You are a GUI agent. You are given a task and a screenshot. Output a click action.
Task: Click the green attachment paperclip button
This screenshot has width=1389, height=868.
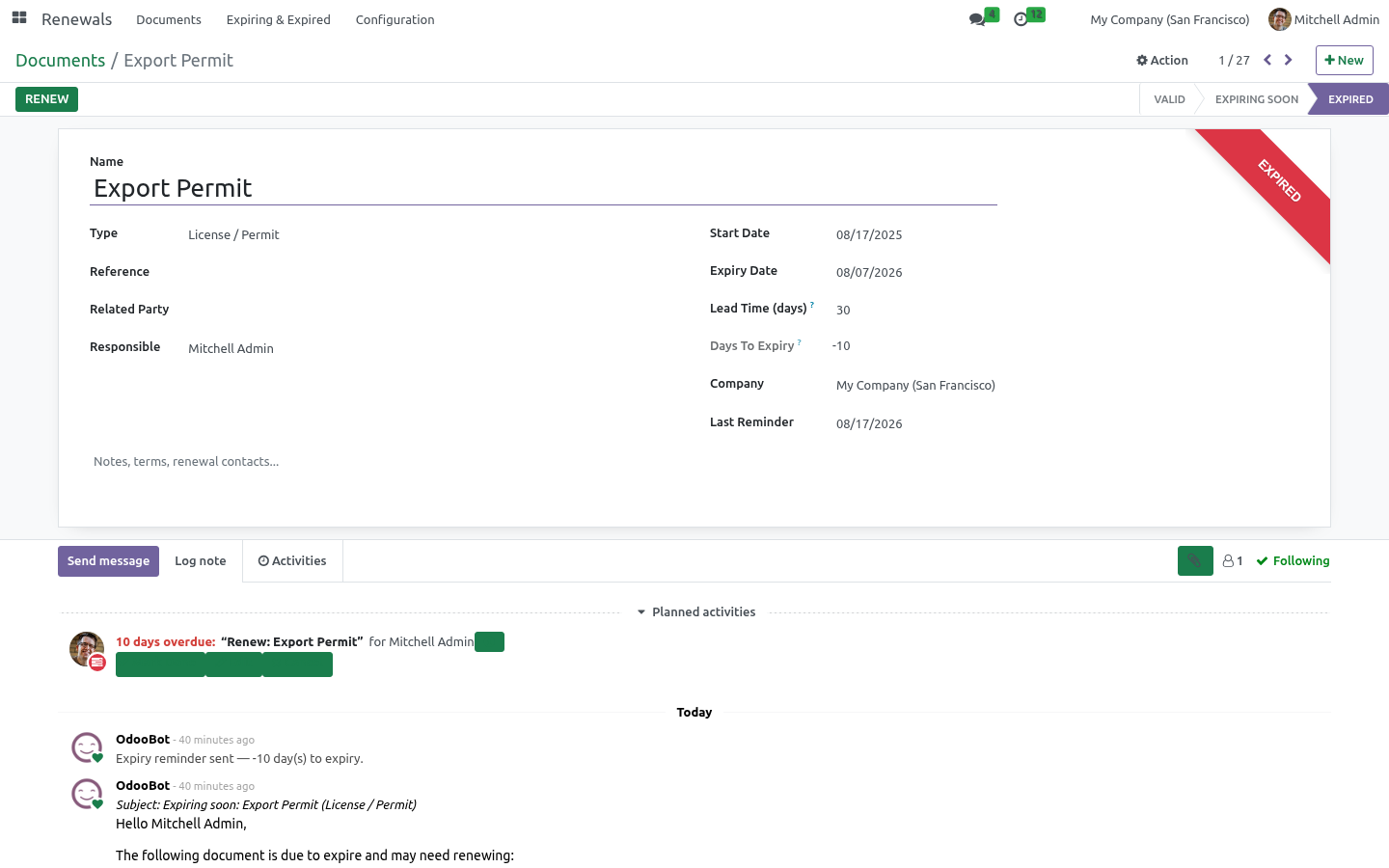(x=1195, y=560)
